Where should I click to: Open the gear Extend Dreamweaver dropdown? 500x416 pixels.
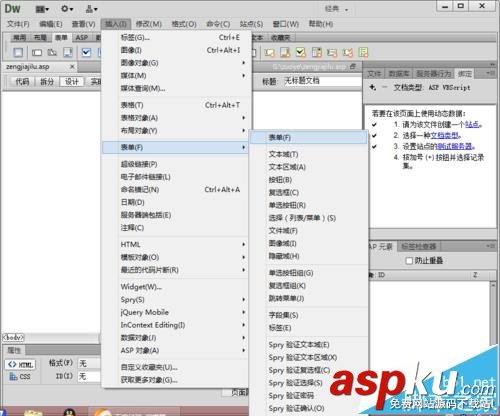click(x=67, y=9)
